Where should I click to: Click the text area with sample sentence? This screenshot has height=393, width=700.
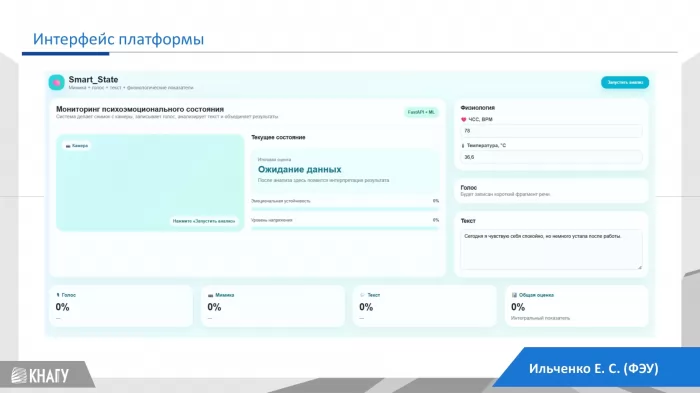pos(551,250)
